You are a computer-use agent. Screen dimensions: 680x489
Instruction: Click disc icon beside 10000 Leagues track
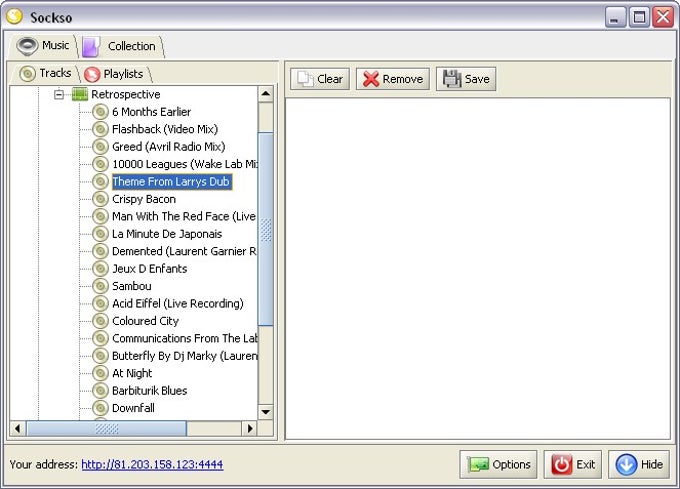pos(100,164)
